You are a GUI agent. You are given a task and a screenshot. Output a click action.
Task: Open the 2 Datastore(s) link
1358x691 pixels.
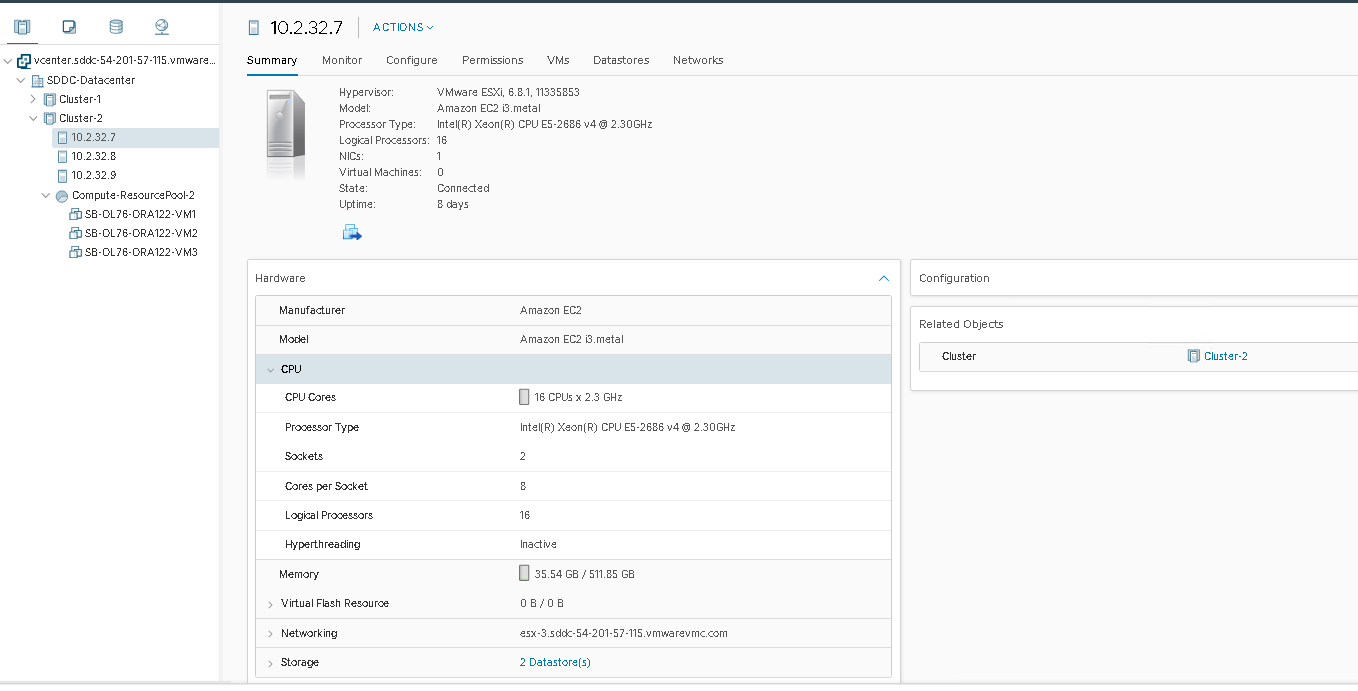[x=555, y=662]
